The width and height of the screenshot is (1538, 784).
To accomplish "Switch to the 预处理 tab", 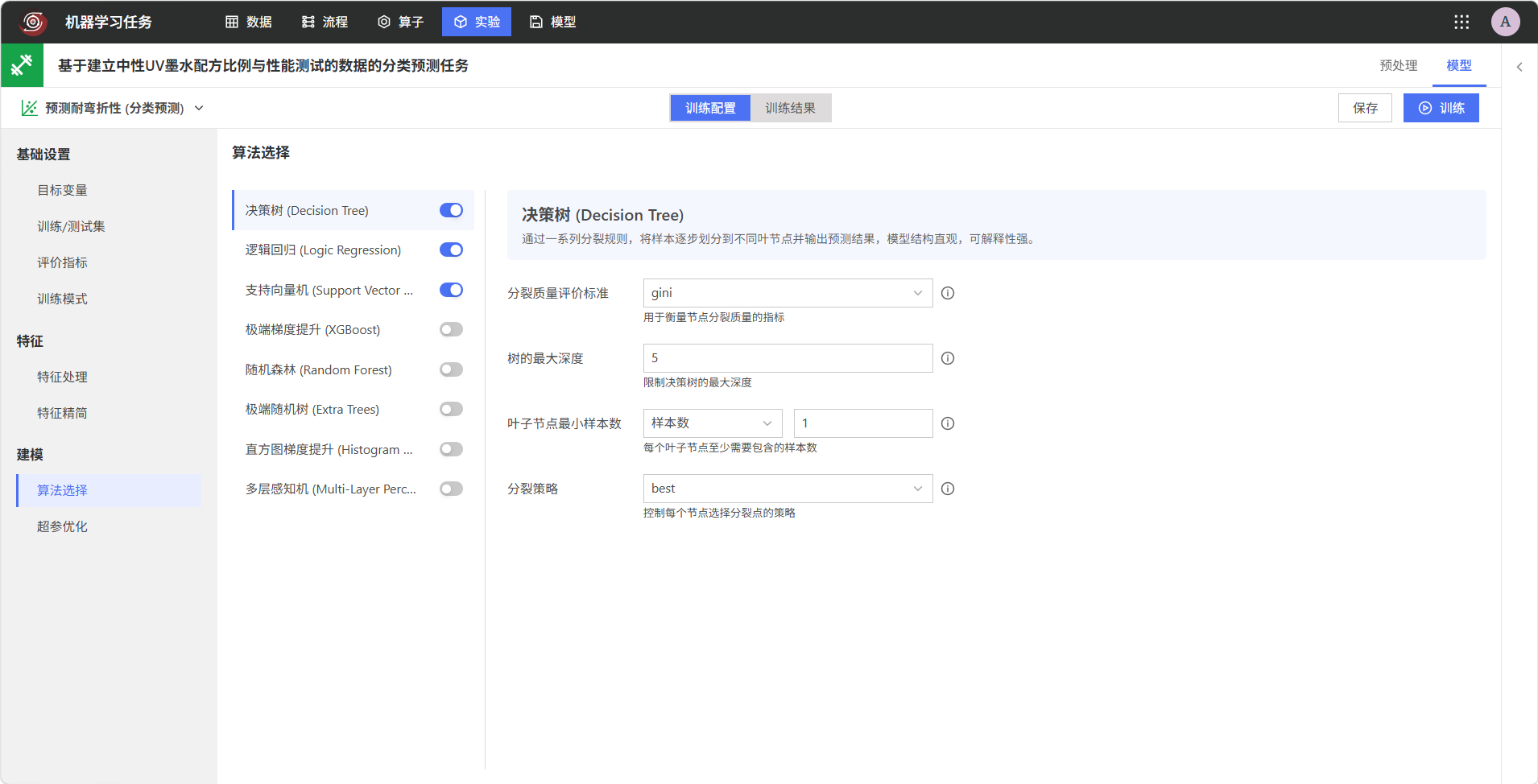I will [1399, 65].
